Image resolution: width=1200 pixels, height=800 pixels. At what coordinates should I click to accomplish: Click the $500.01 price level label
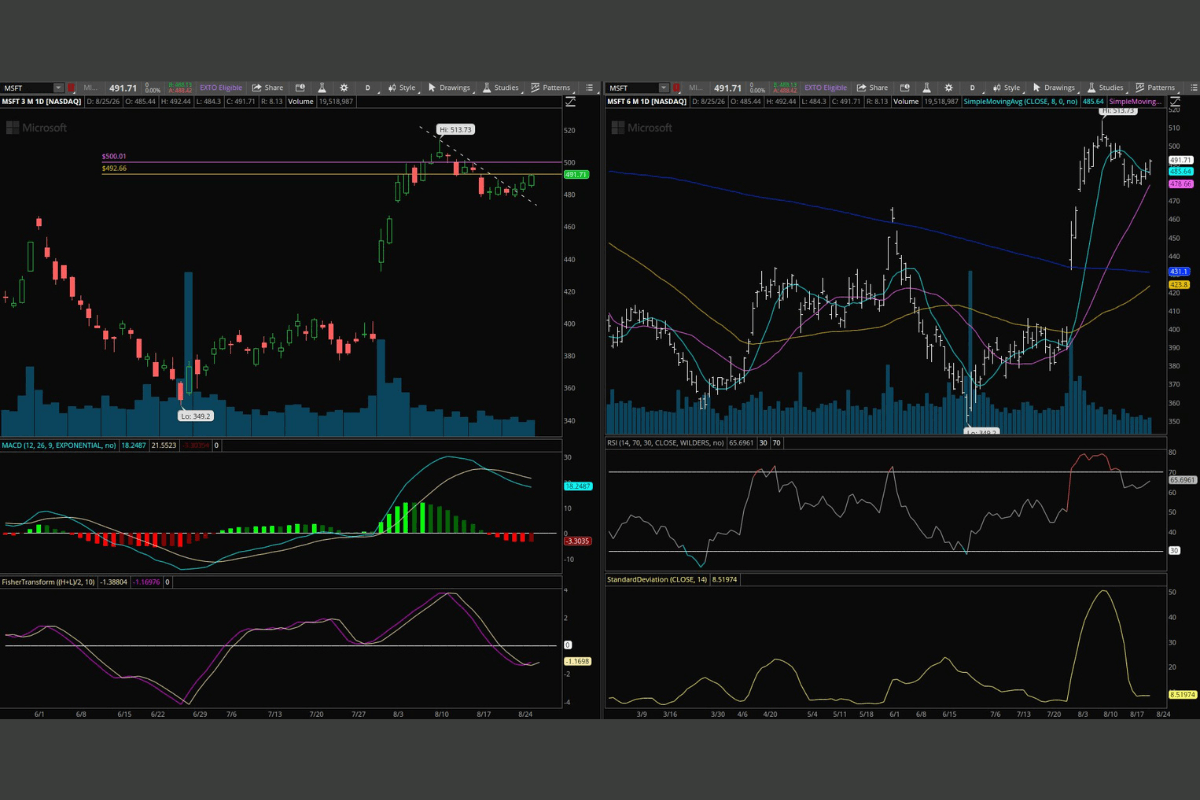[114, 157]
